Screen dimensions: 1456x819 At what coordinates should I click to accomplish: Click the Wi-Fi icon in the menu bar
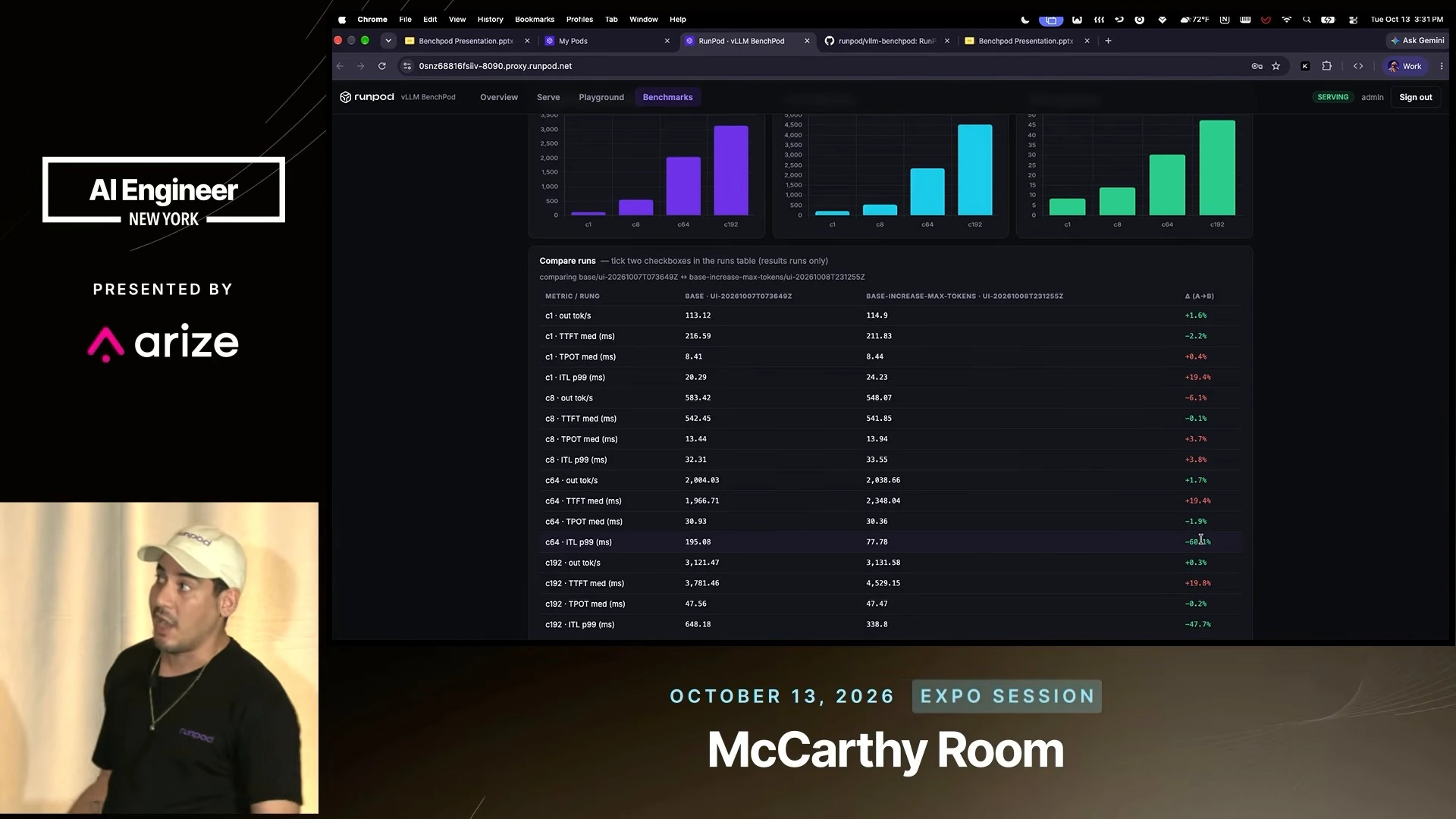coord(1287,20)
